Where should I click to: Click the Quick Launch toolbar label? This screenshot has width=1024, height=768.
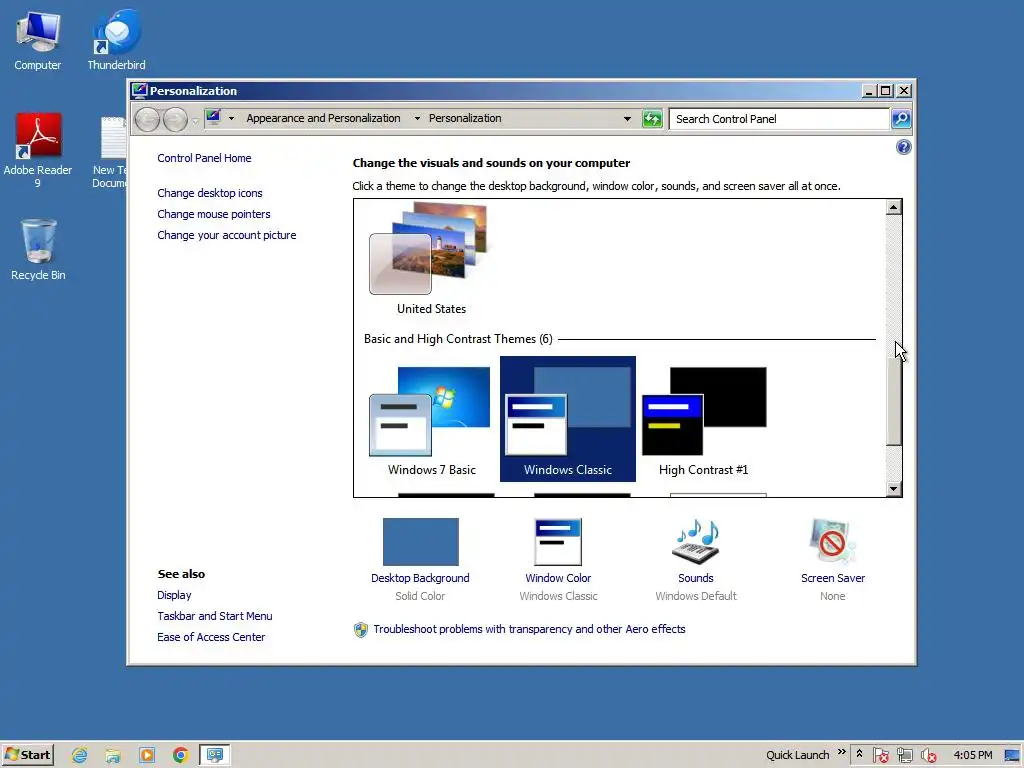pos(797,755)
